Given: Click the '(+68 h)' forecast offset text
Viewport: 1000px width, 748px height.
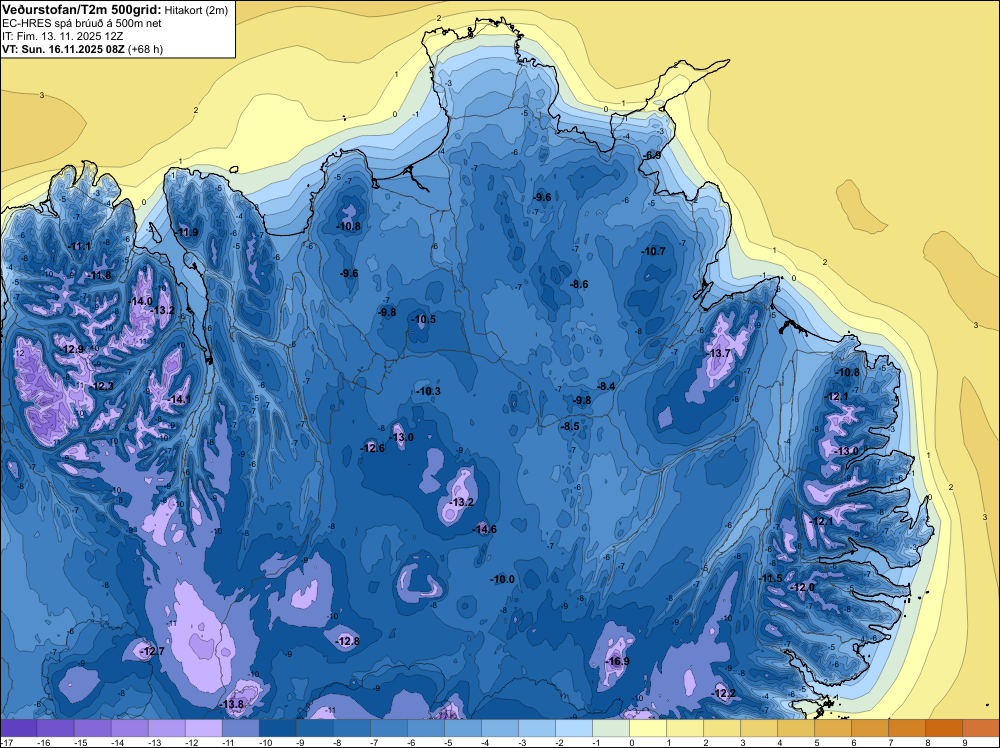Looking at the screenshot, I should (x=145, y=49).
